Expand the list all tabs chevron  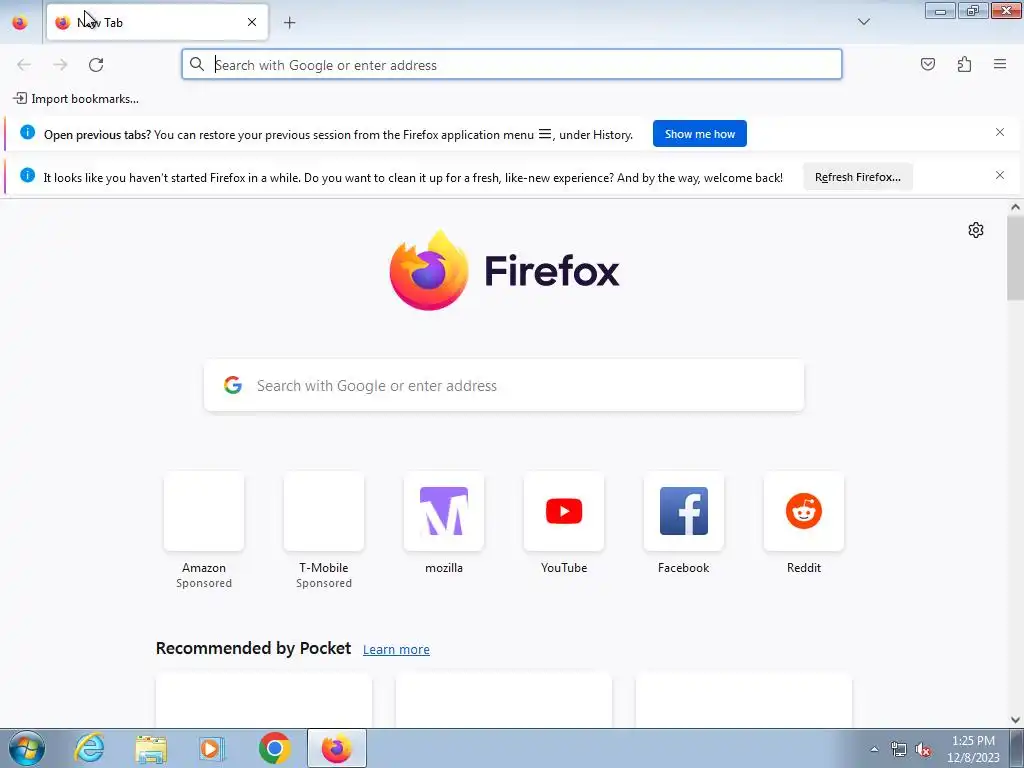click(x=863, y=22)
